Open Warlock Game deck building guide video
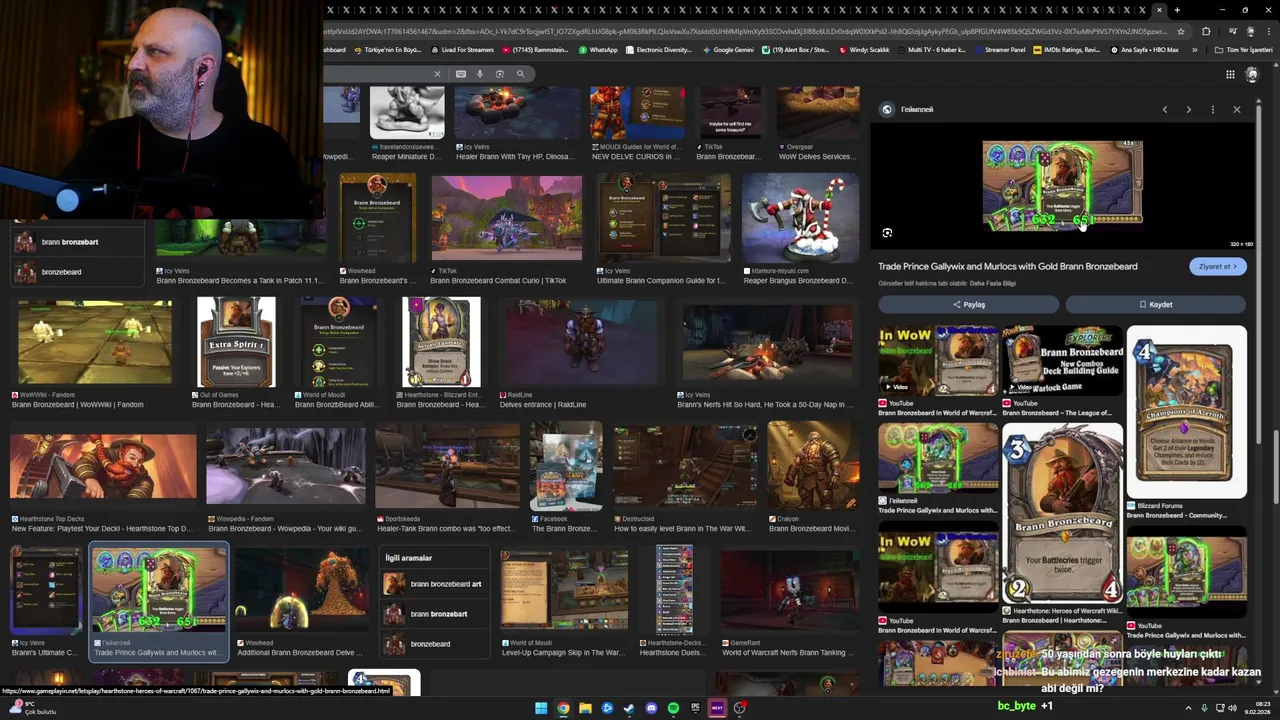This screenshot has height=720, width=1280. click(x=1062, y=360)
